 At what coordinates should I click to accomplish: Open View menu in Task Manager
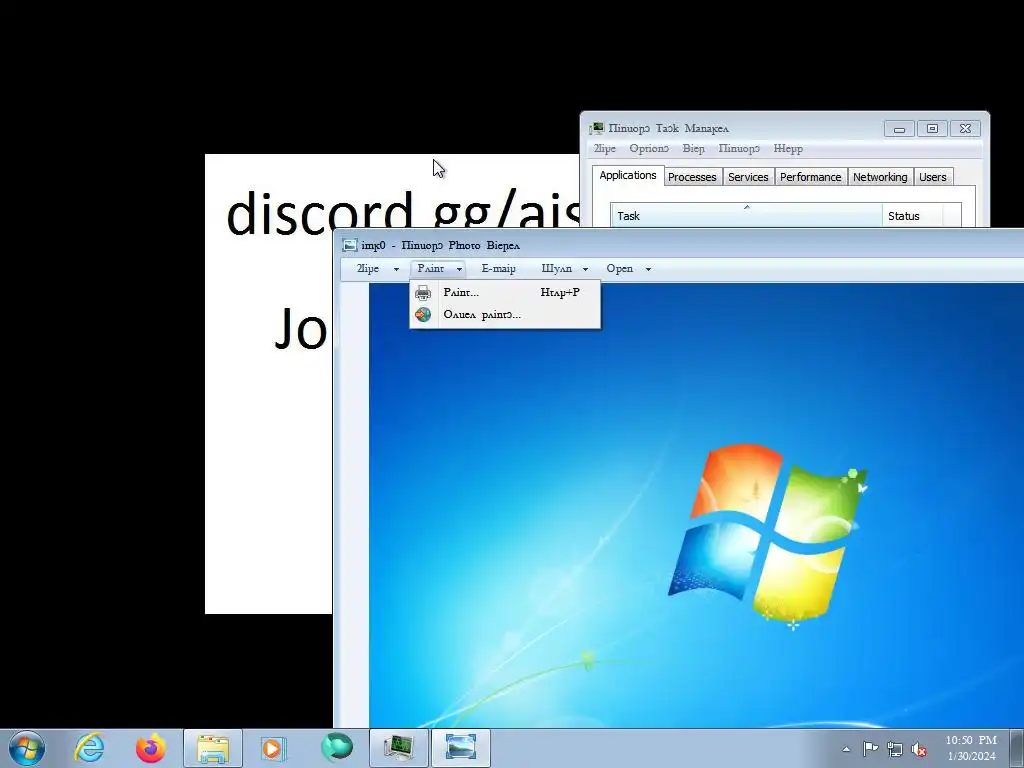[694, 149]
